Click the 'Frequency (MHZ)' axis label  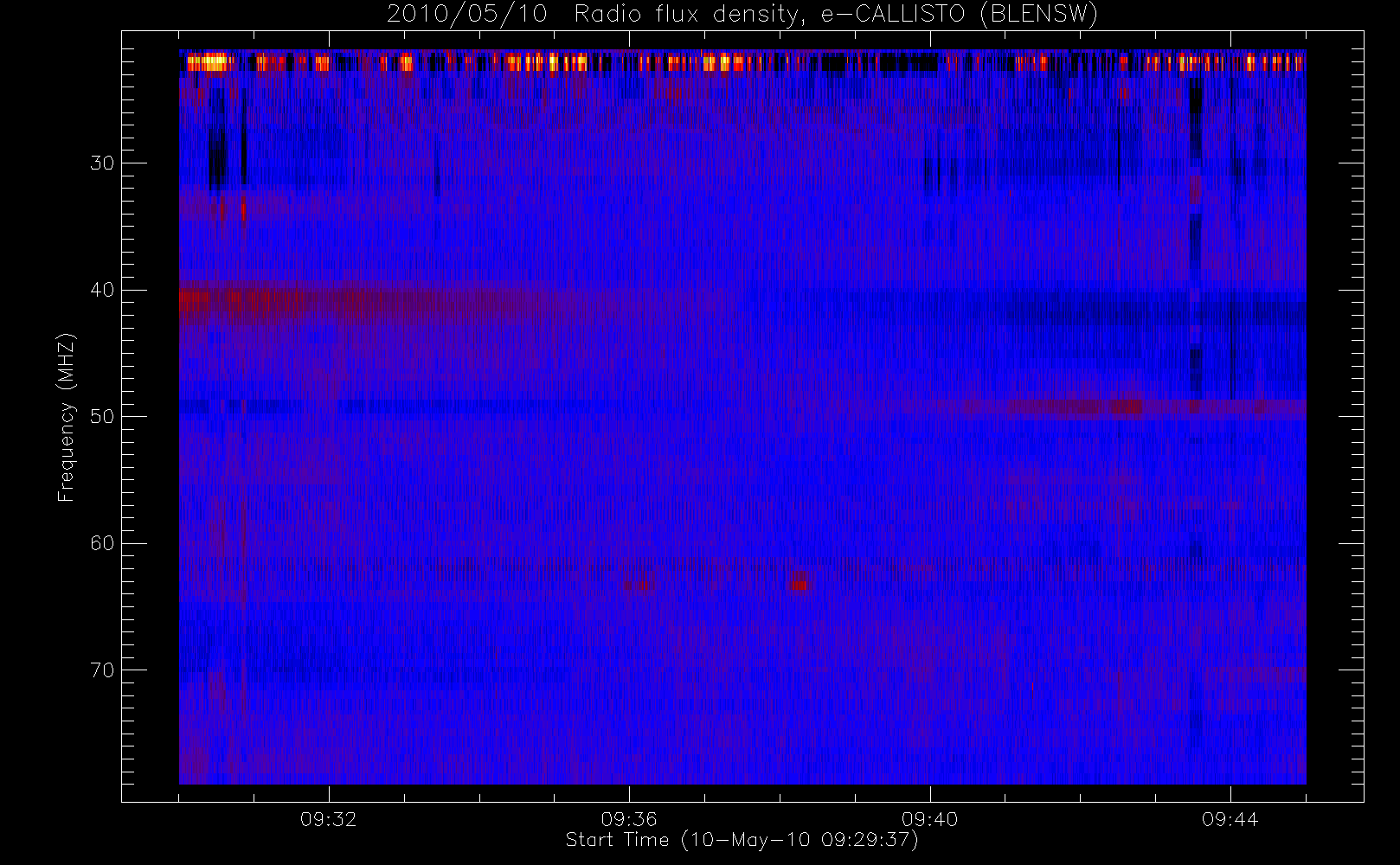[x=67, y=417]
